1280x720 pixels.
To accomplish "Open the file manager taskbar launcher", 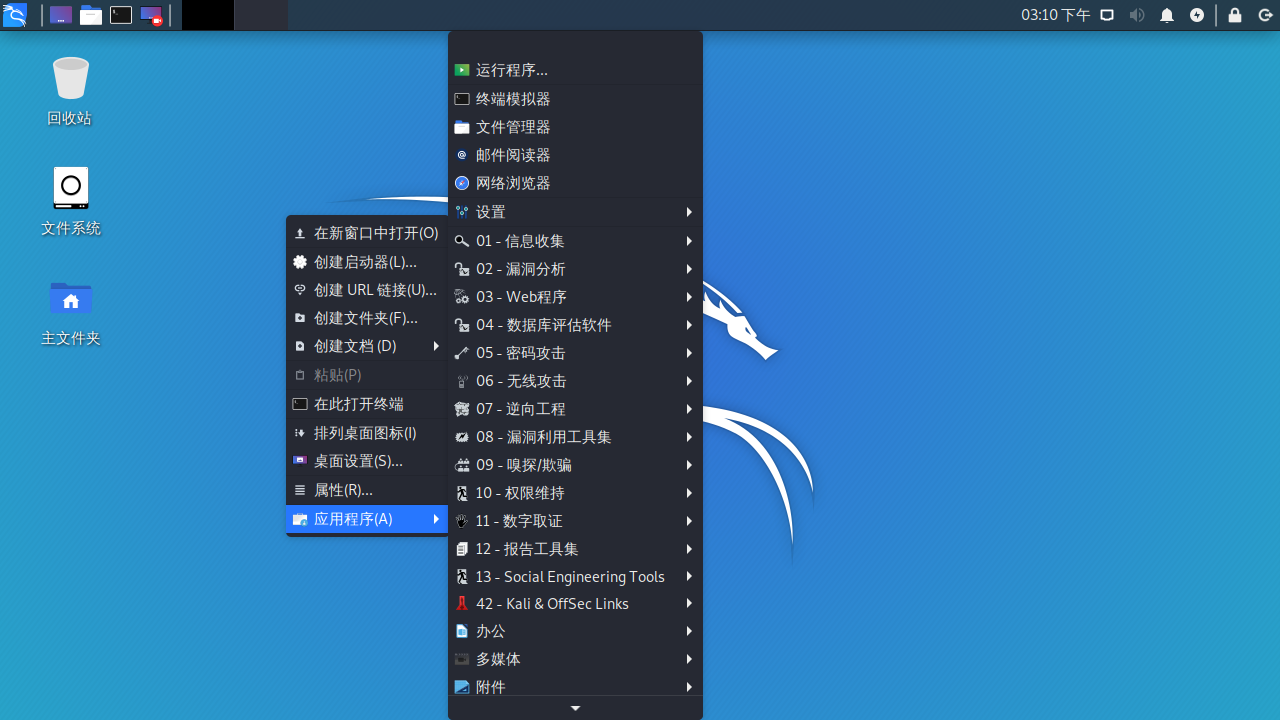I will [x=91, y=15].
